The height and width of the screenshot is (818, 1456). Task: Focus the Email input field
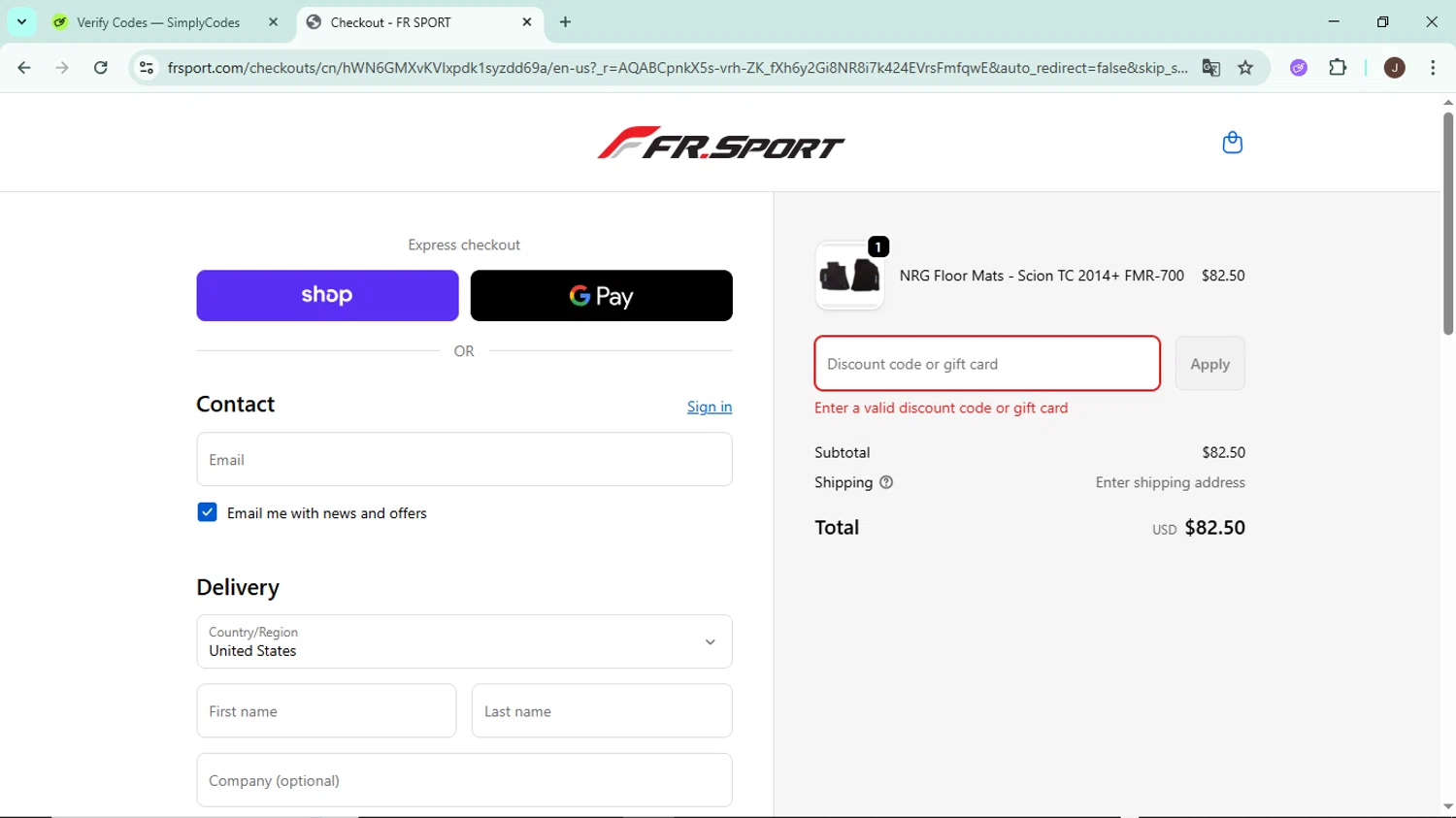464,459
